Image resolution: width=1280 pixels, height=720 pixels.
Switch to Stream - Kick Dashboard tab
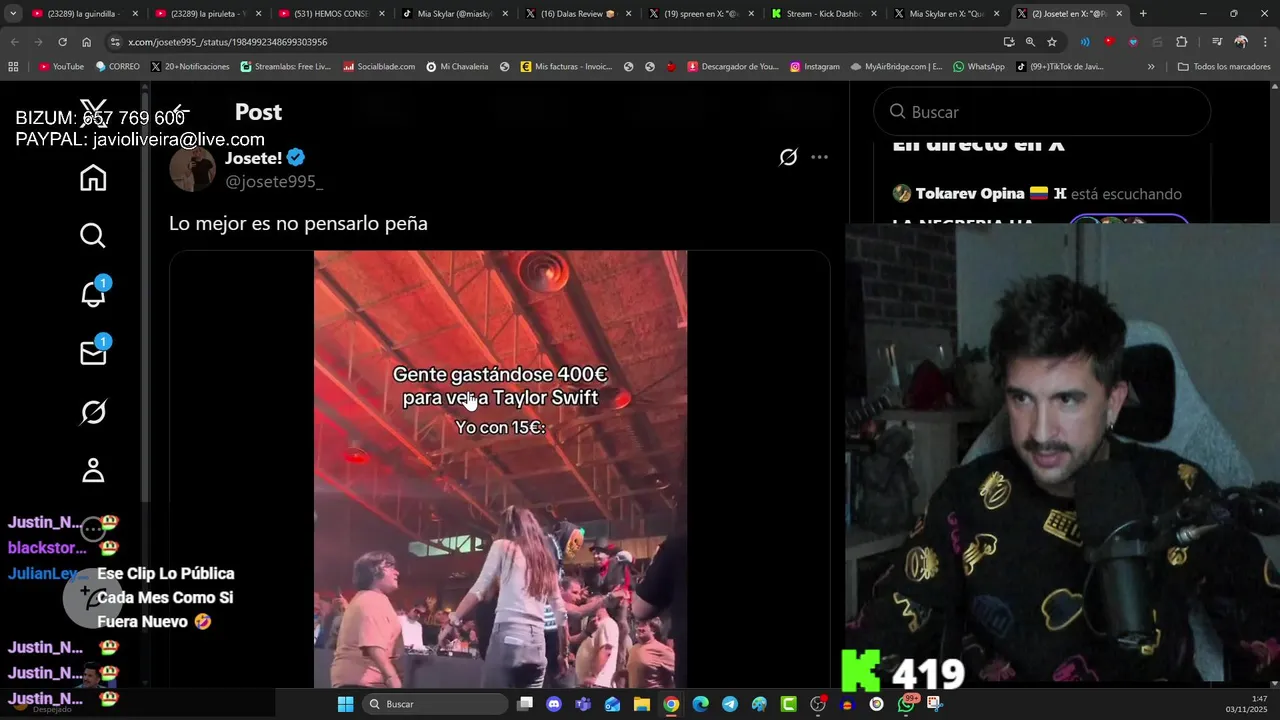pos(824,14)
